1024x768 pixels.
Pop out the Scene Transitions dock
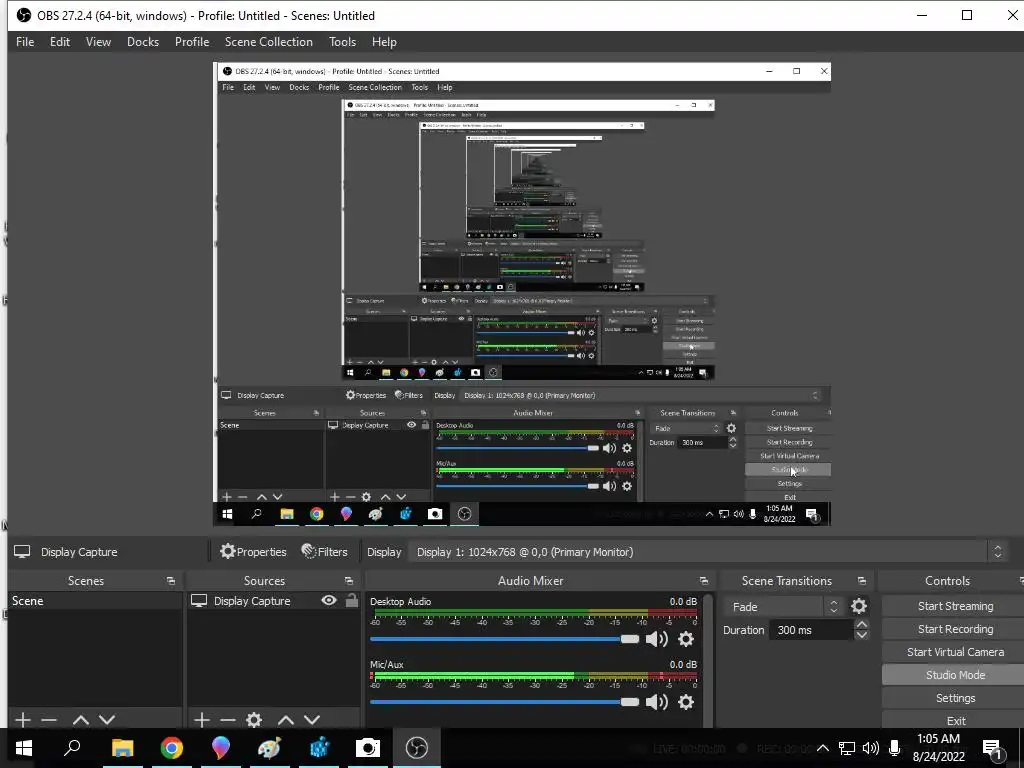[x=861, y=581]
